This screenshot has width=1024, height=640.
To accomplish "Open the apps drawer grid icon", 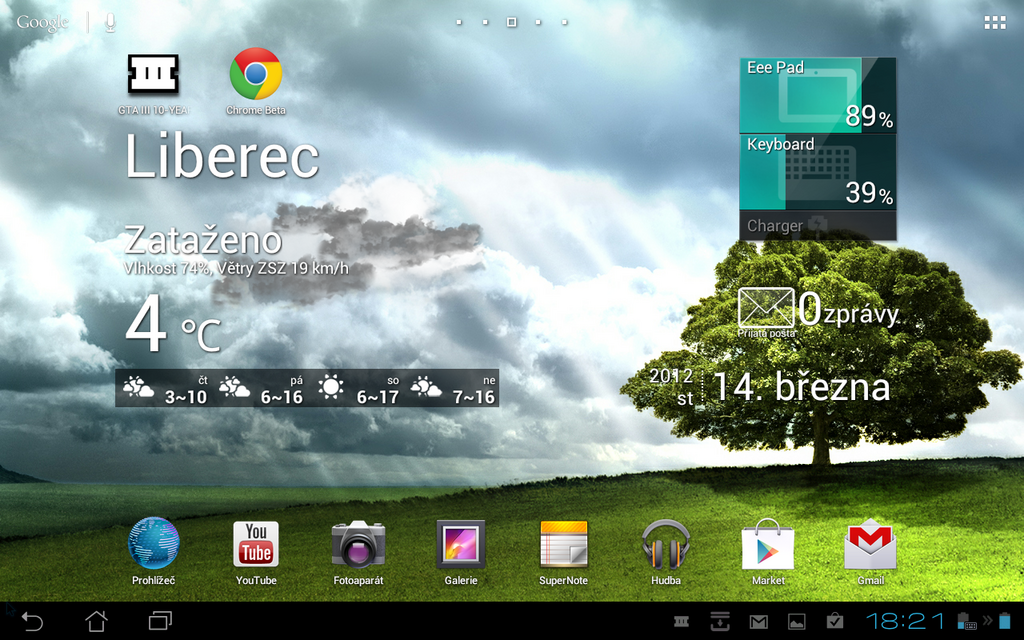I will (x=995, y=22).
